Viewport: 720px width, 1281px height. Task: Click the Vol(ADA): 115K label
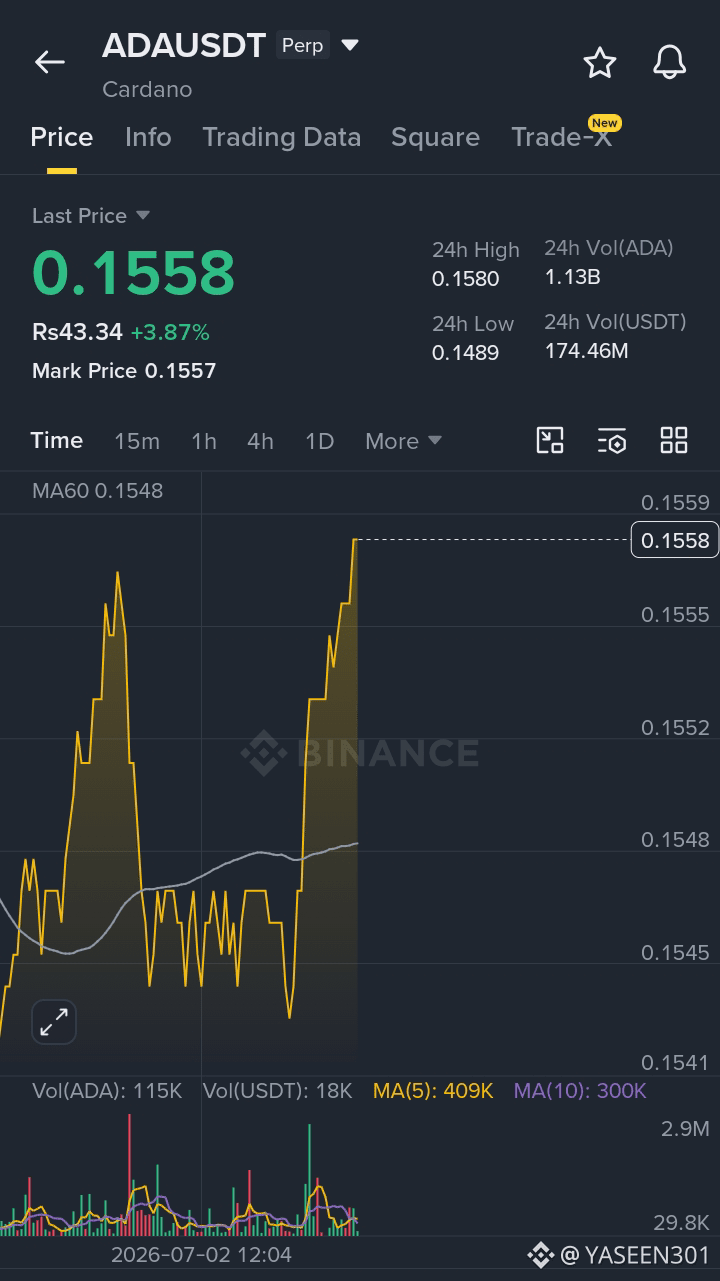click(107, 1091)
